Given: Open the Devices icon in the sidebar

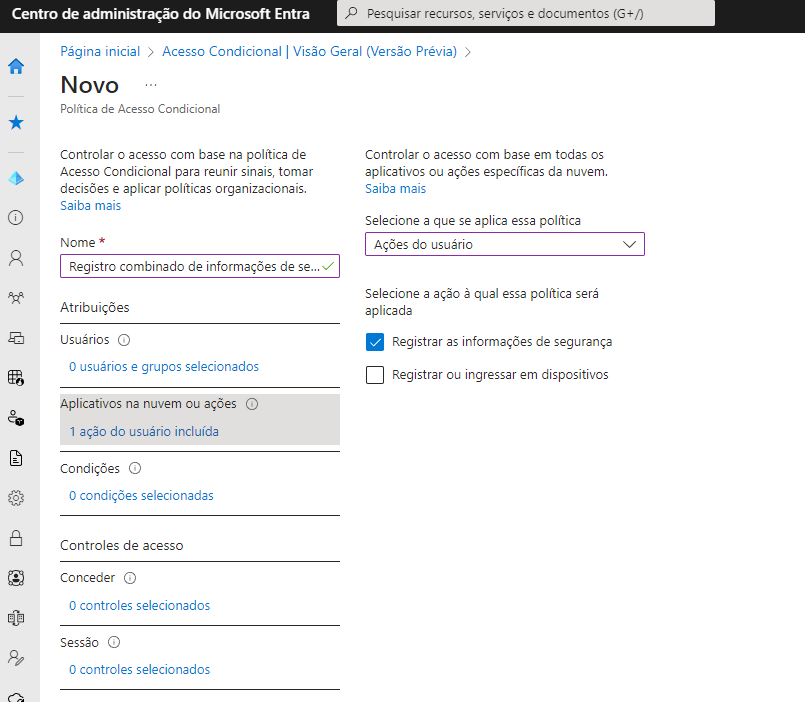Looking at the screenshot, I should [16, 337].
